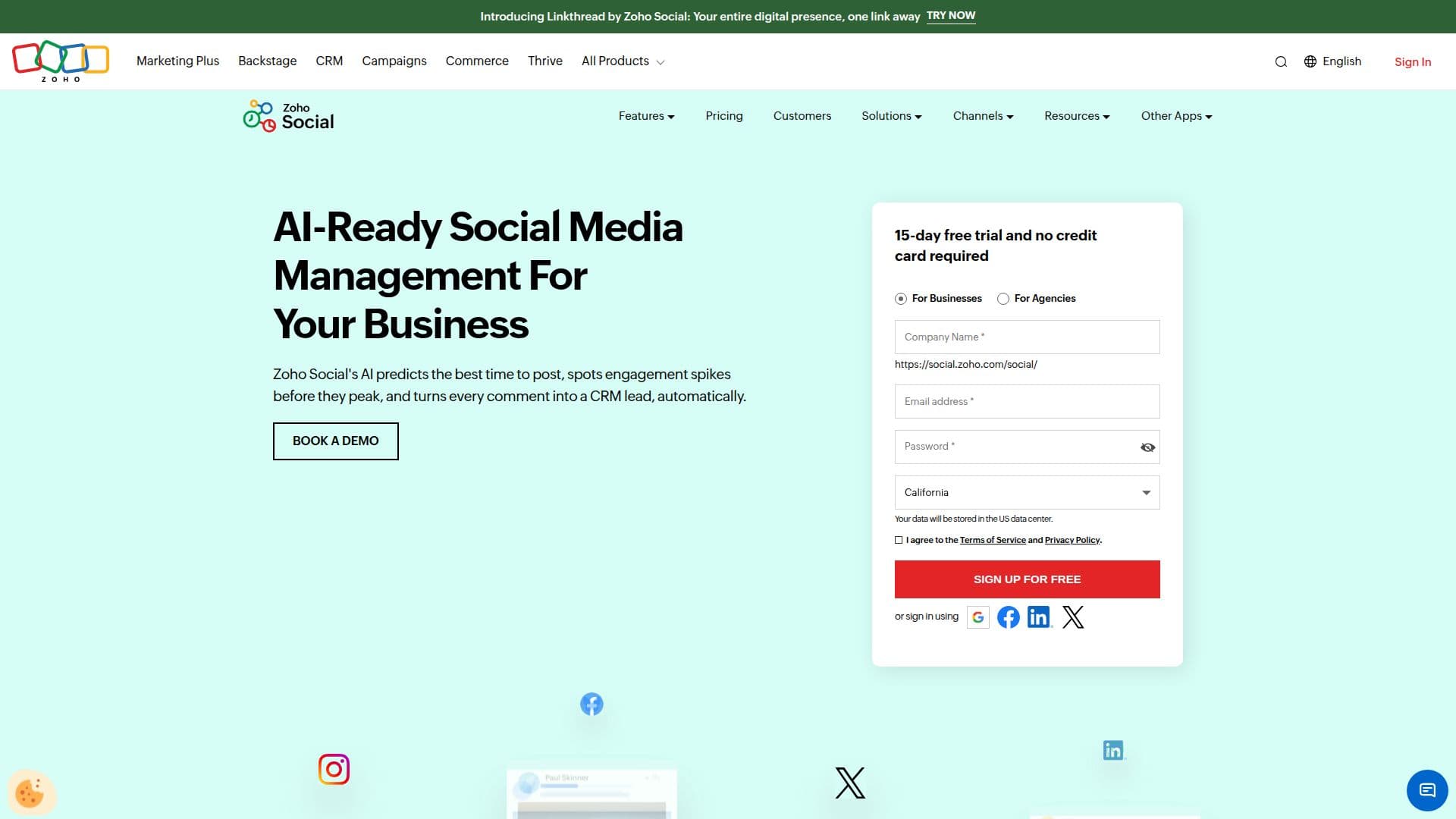
Task: Click the TRY NOW banner link
Action: coord(950,16)
